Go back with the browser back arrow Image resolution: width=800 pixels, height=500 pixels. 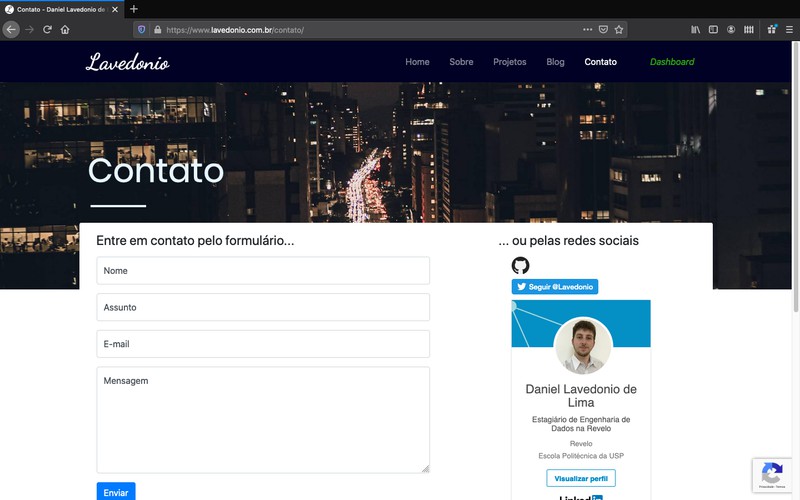11,30
